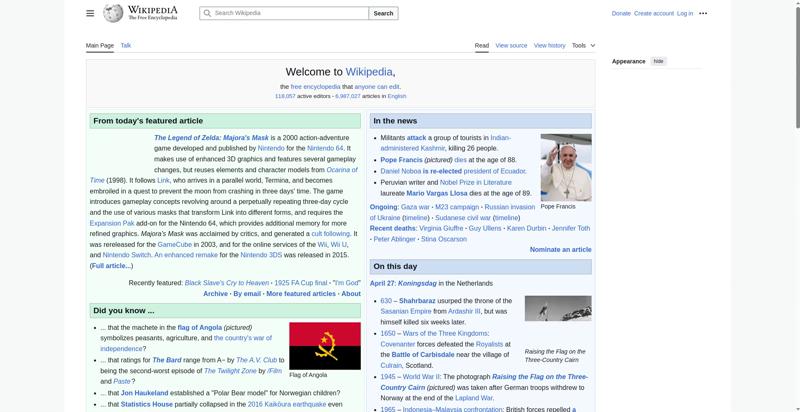800x412 pixels.
Task: Click the Sasanian Empire link
Action: 406,311
